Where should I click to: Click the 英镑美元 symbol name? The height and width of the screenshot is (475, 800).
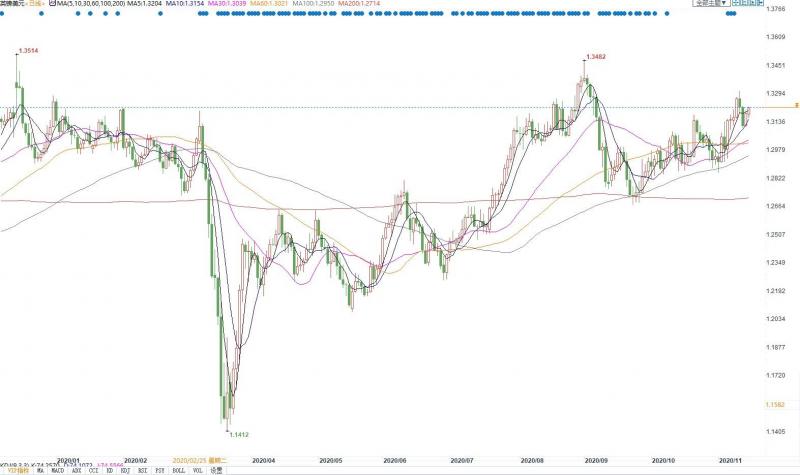(12, 3)
